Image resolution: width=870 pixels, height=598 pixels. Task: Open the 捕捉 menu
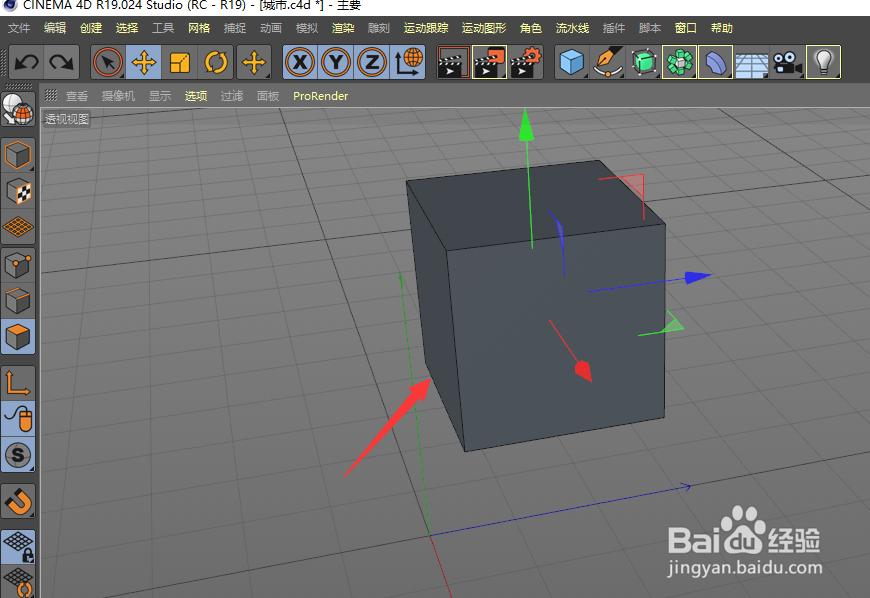[x=235, y=28]
